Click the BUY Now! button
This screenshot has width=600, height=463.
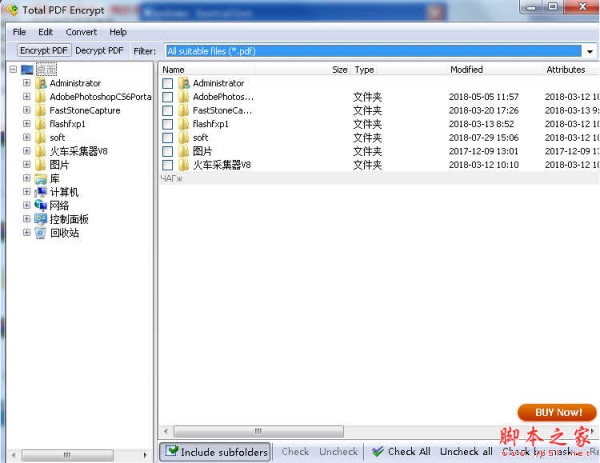tap(557, 412)
